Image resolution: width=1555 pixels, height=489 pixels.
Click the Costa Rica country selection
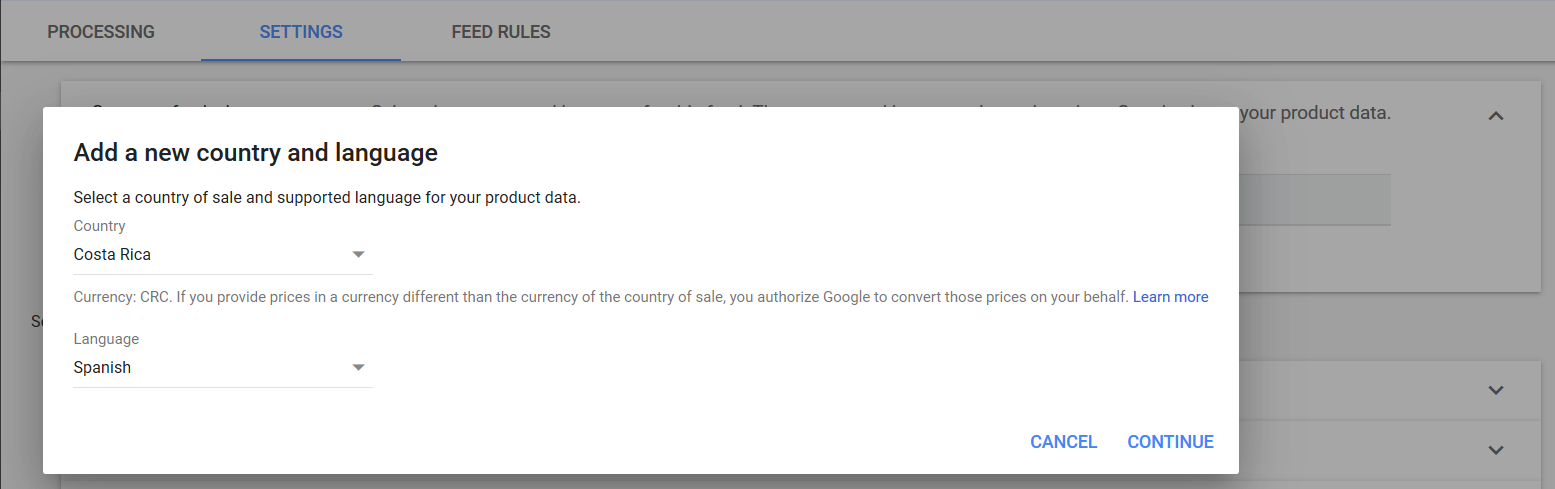[x=112, y=255]
